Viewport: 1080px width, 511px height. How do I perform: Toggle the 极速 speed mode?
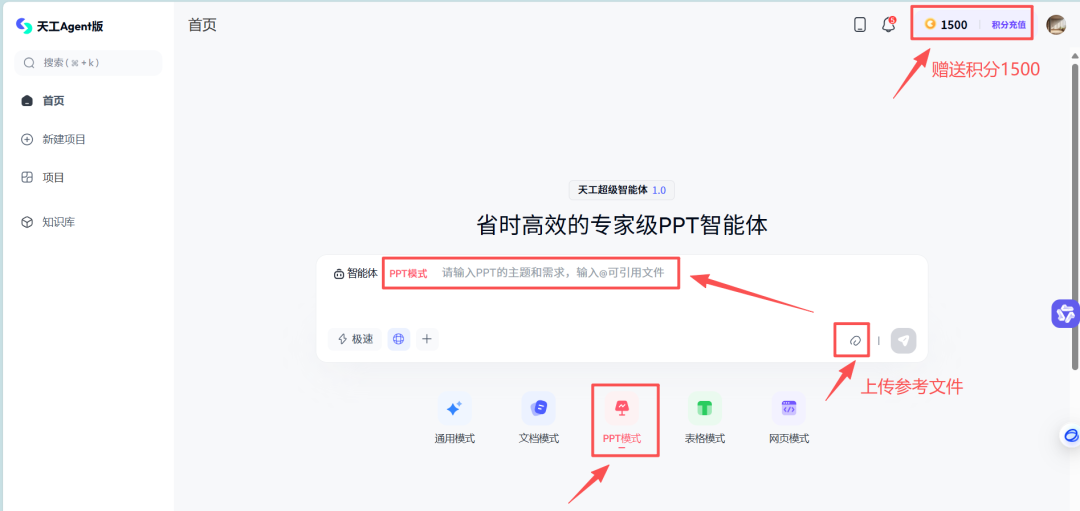point(355,339)
